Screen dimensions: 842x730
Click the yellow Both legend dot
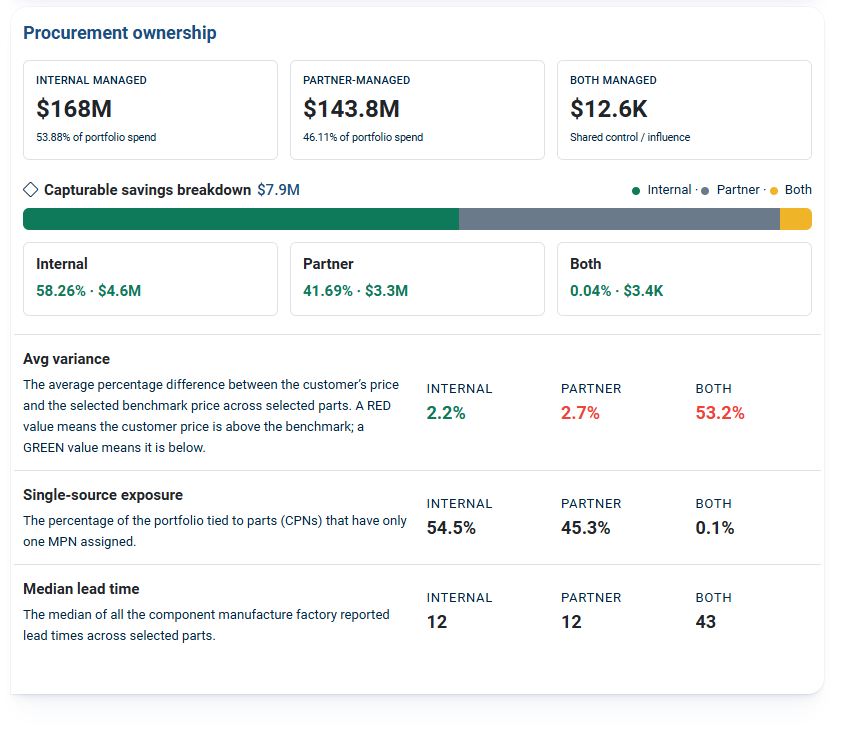774,191
